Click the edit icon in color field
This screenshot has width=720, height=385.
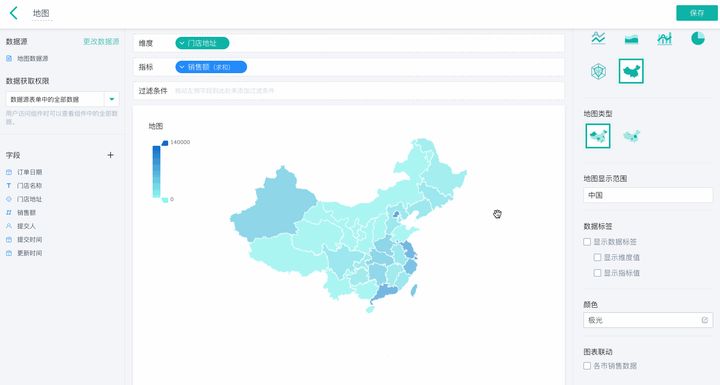(x=705, y=320)
